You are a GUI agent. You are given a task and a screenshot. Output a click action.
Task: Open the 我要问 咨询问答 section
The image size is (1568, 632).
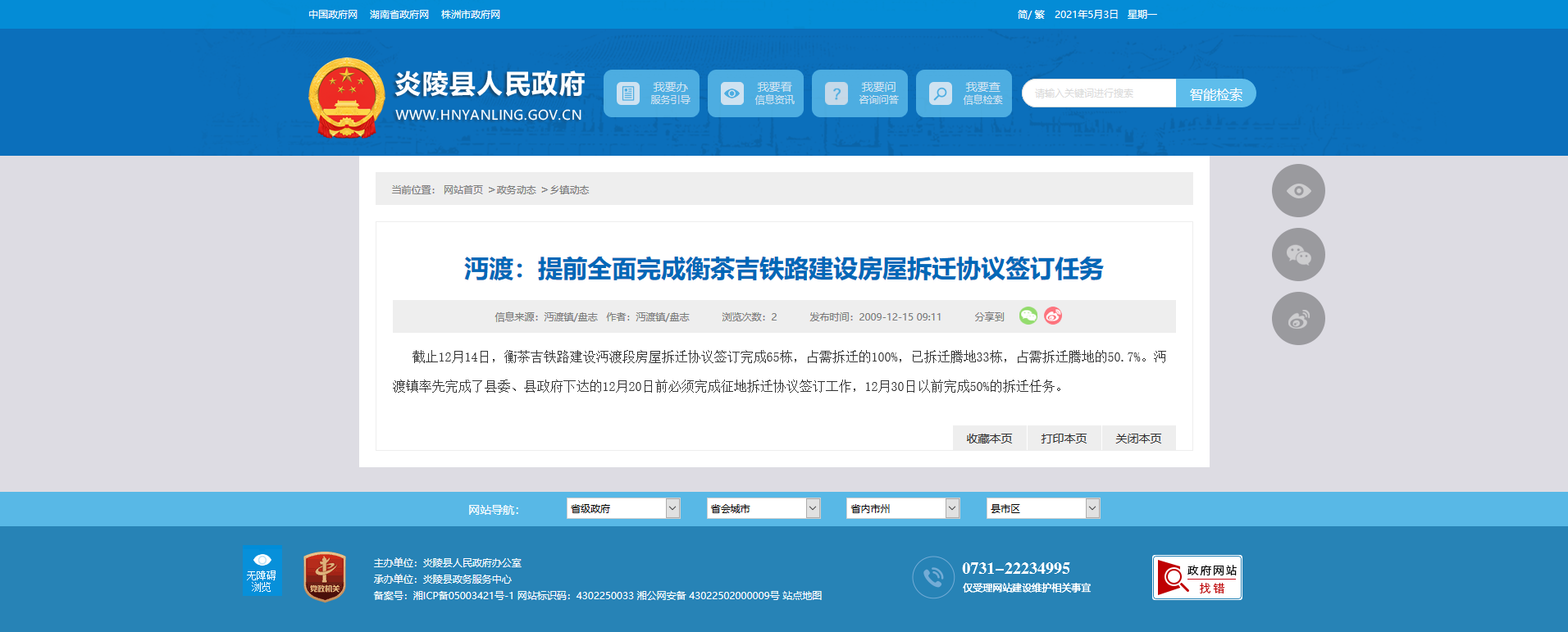[x=859, y=93]
